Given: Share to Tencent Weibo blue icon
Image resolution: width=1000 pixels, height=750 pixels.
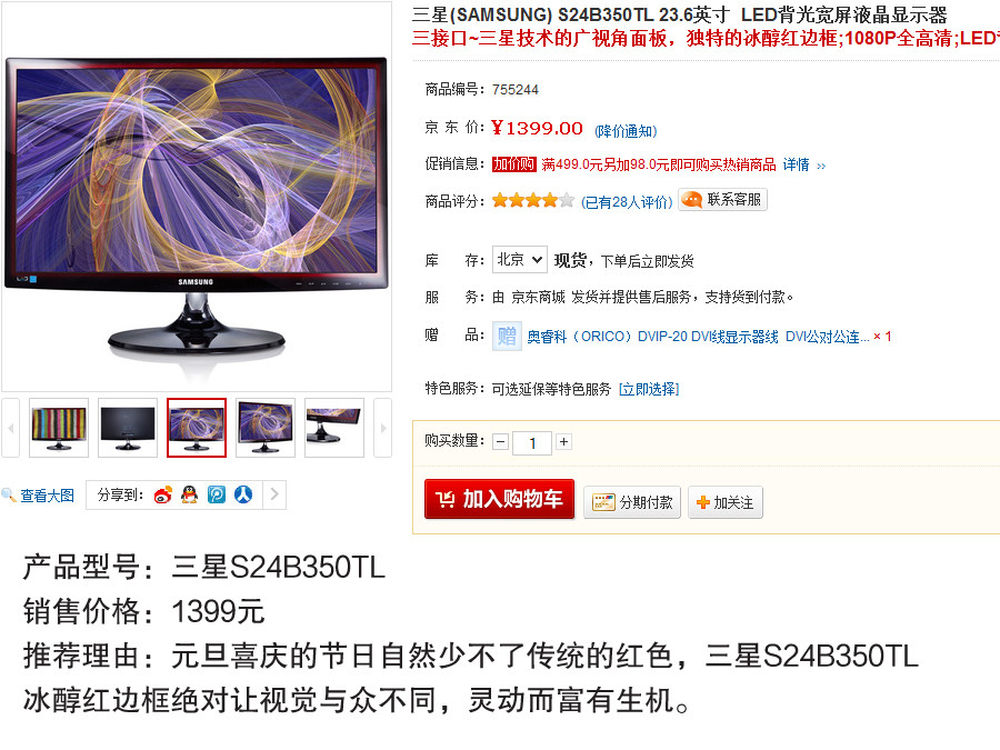Looking at the screenshot, I should click(217, 495).
